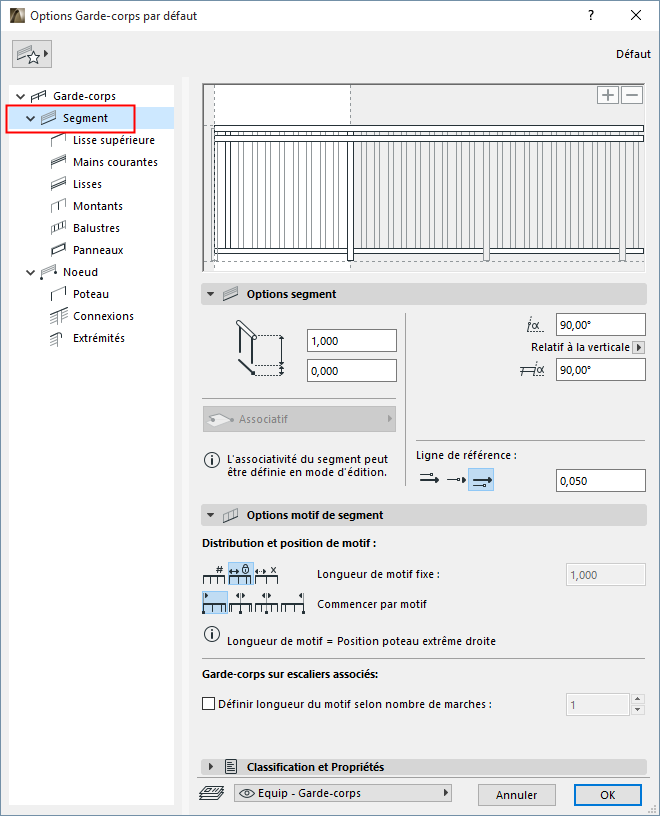Select Connexions tree item

103,316
